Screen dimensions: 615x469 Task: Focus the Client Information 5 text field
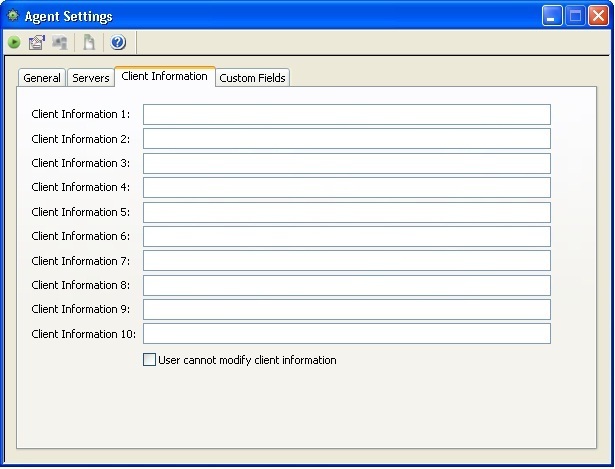pyautogui.click(x=347, y=212)
